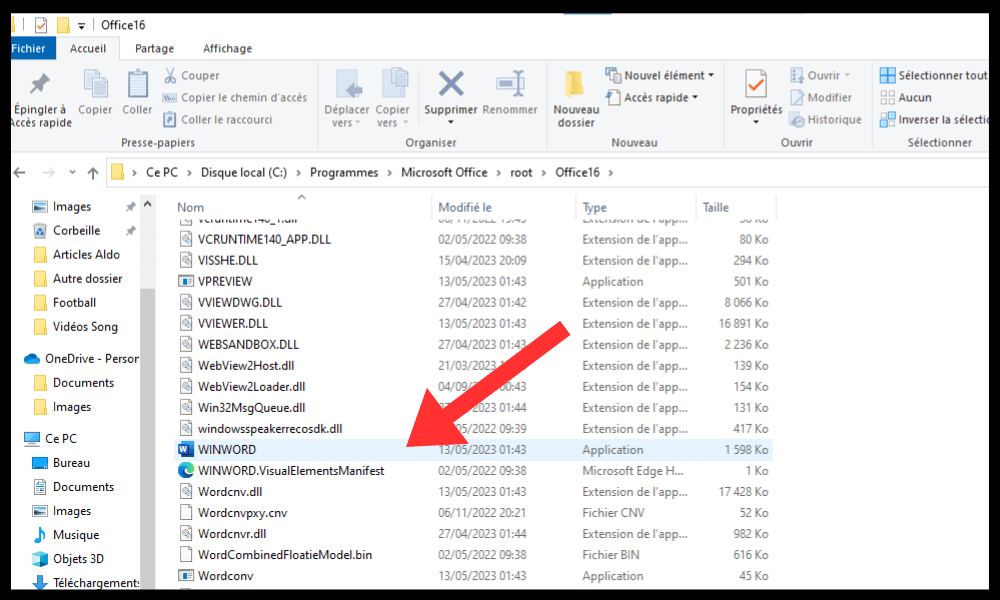
Task: Select the VPREVIEW application icon
Action: (x=186, y=281)
